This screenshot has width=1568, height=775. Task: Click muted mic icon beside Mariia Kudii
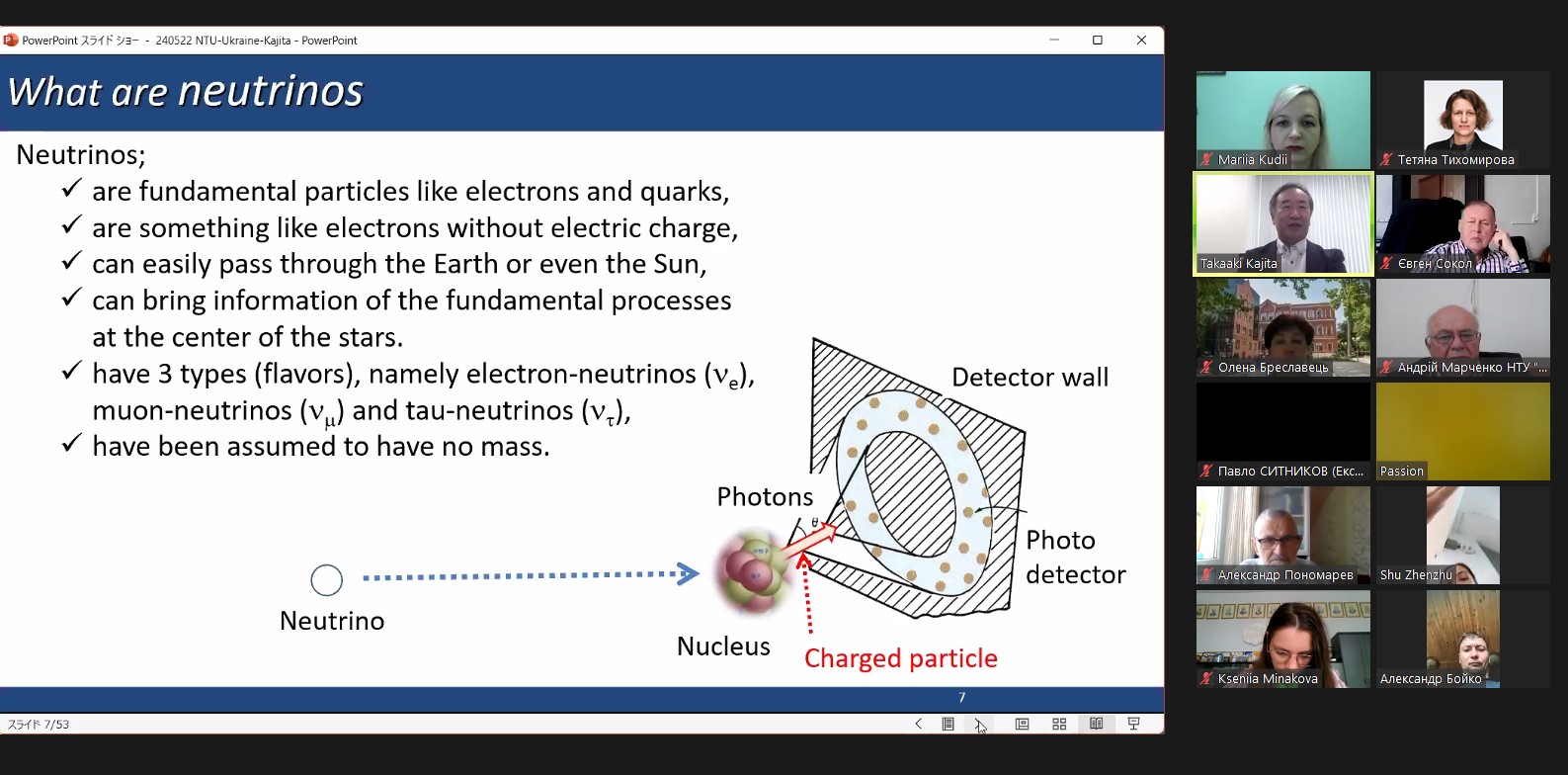1206,159
